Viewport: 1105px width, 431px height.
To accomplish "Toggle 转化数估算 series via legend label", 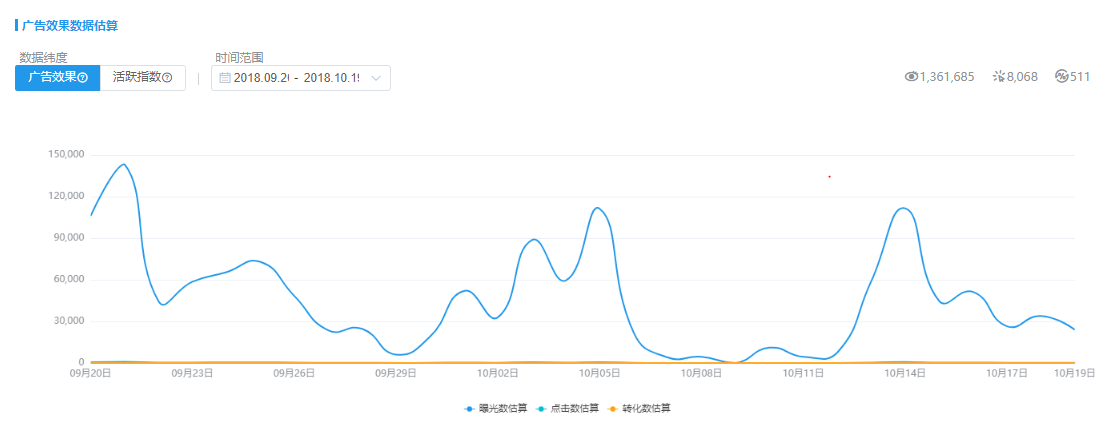I will [x=646, y=408].
